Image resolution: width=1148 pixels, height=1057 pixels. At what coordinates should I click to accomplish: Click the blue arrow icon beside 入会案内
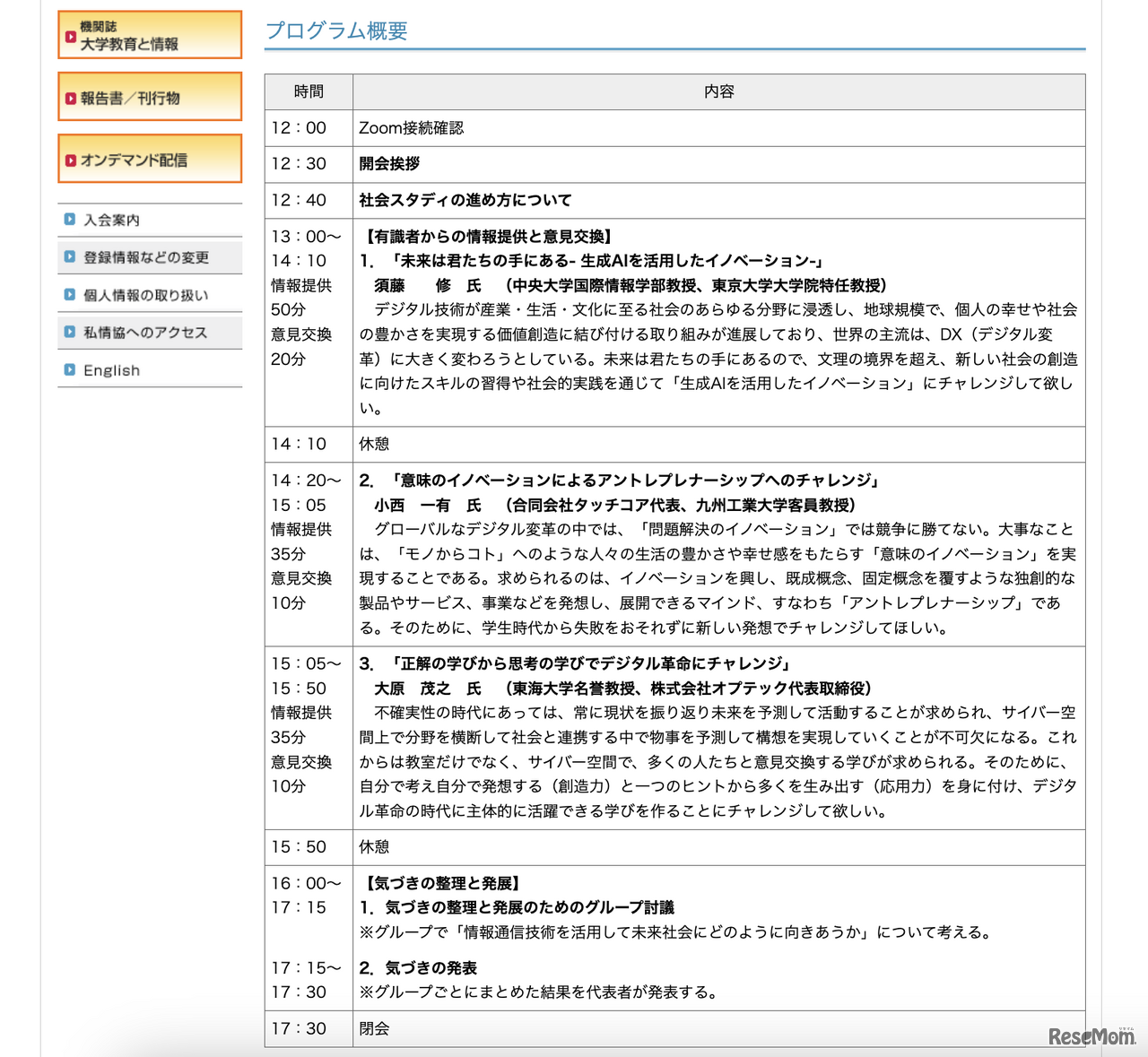(x=70, y=219)
